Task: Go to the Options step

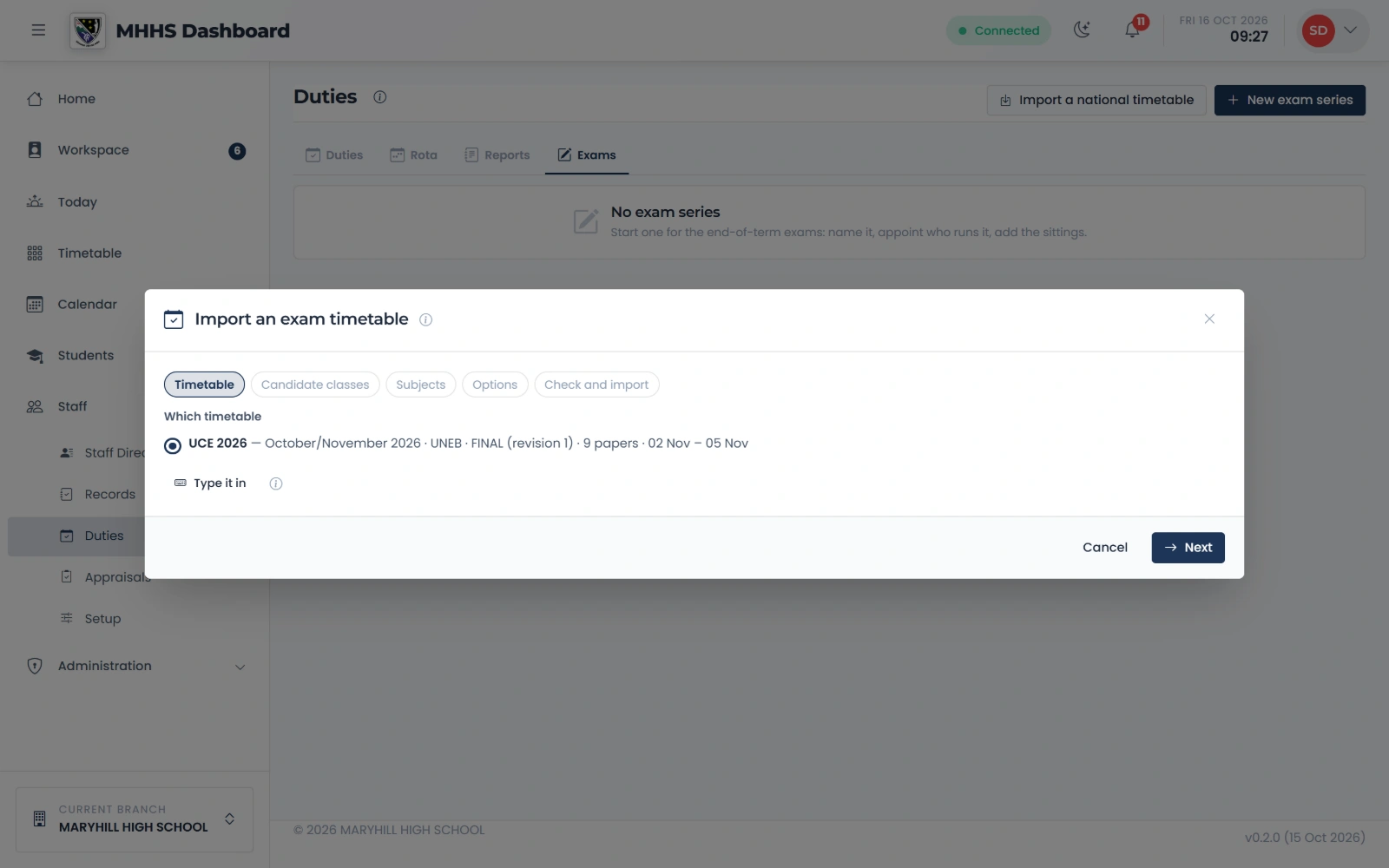Action: [x=495, y=385]
